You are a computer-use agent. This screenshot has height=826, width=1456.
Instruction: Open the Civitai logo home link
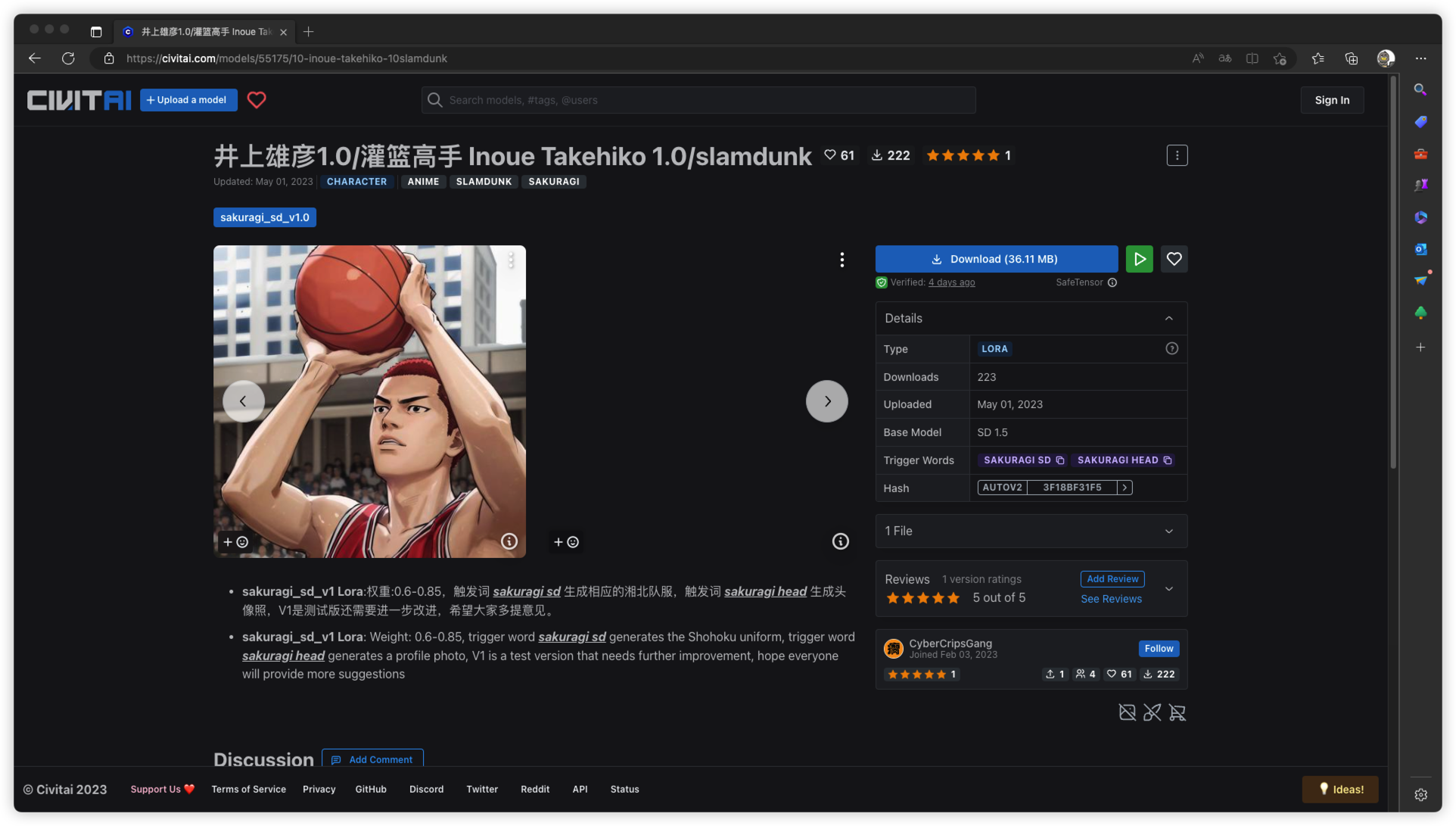coord(79,100)
